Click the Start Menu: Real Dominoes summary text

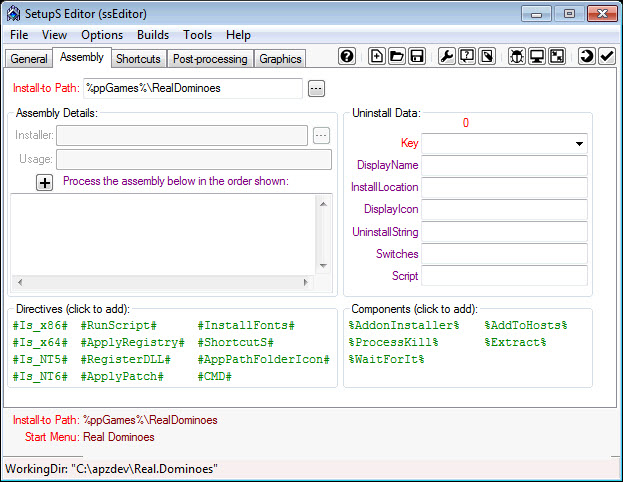(x=89, y=437)
